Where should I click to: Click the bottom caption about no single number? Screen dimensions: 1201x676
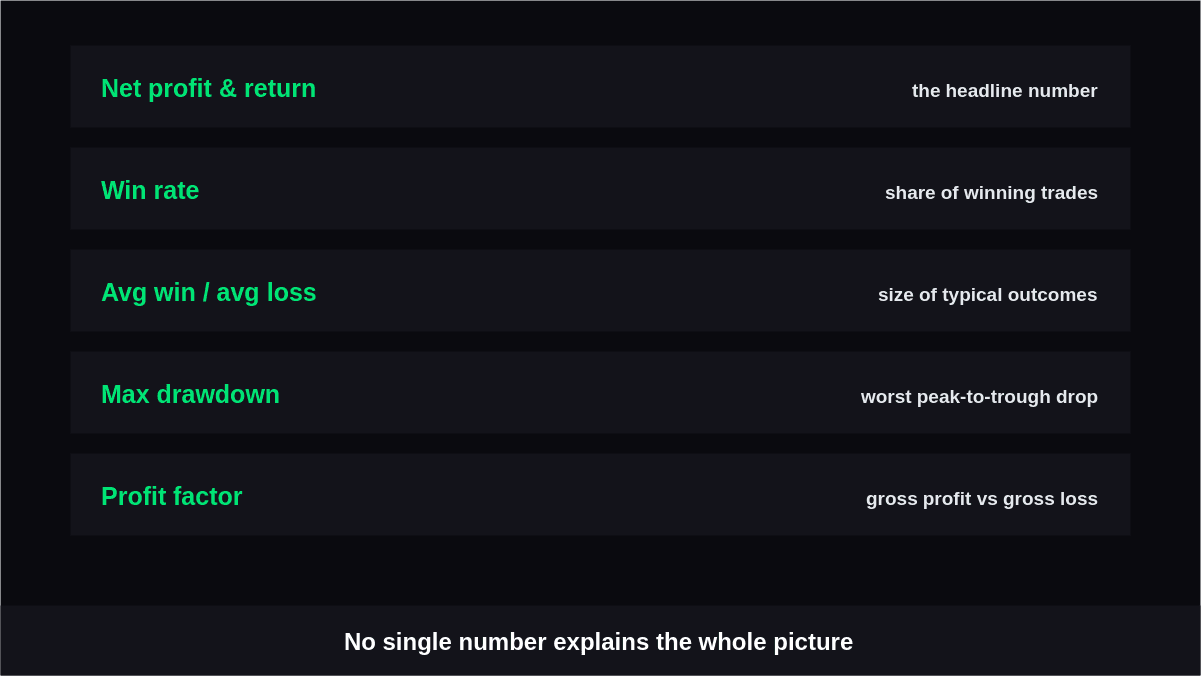click(x=598, y=642)
